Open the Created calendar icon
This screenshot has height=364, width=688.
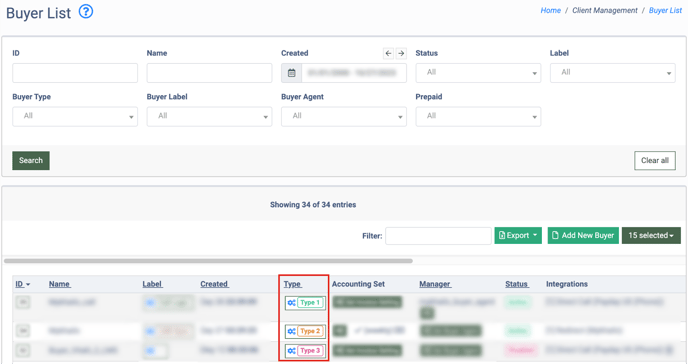pos(291,73)
